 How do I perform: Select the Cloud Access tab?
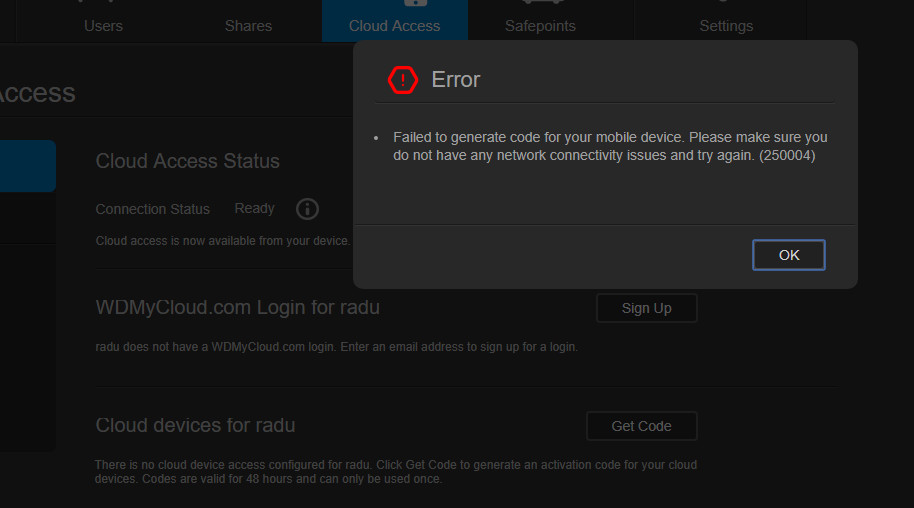pyautogui.click(x=395, y=21)
